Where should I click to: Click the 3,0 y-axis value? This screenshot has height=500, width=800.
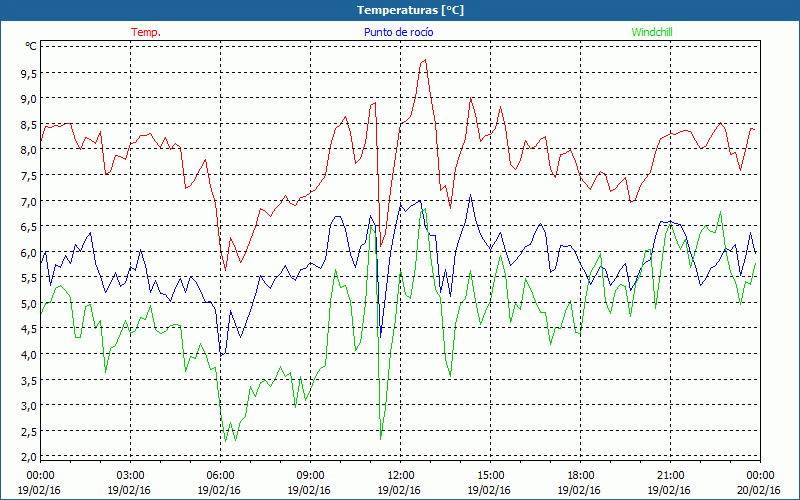pyautogui.click(x=29, y=406)
